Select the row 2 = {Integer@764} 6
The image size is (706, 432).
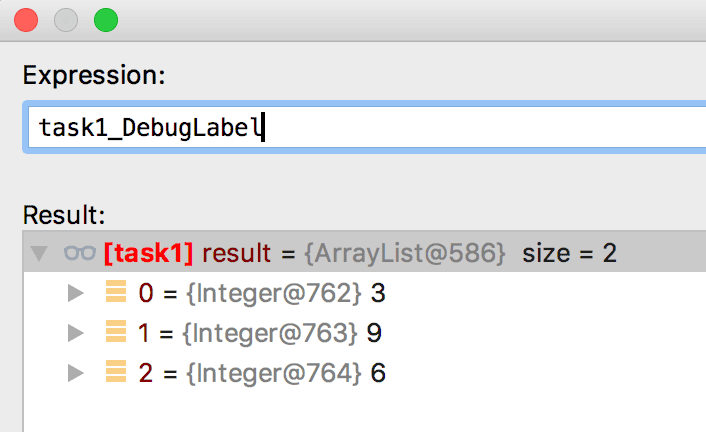tap(364, 373)
